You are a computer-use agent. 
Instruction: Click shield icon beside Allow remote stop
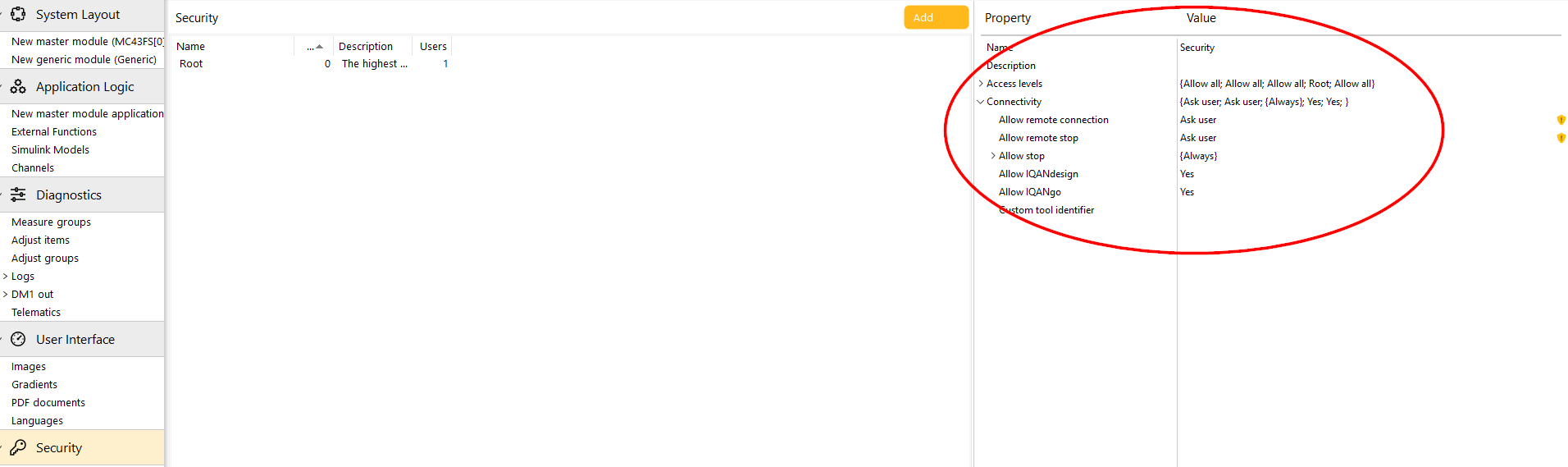coord(1561,138)
